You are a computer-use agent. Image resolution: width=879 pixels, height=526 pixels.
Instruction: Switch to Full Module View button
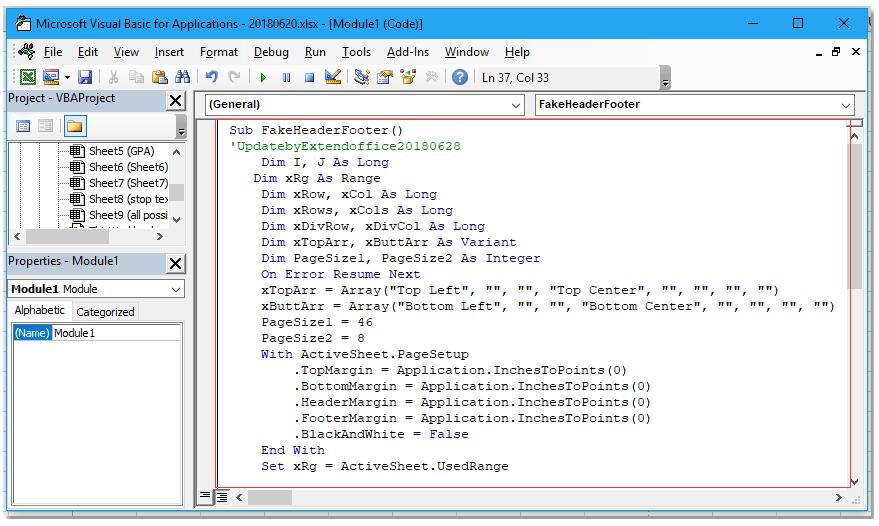pyautogui.click(x=223, y=497)
